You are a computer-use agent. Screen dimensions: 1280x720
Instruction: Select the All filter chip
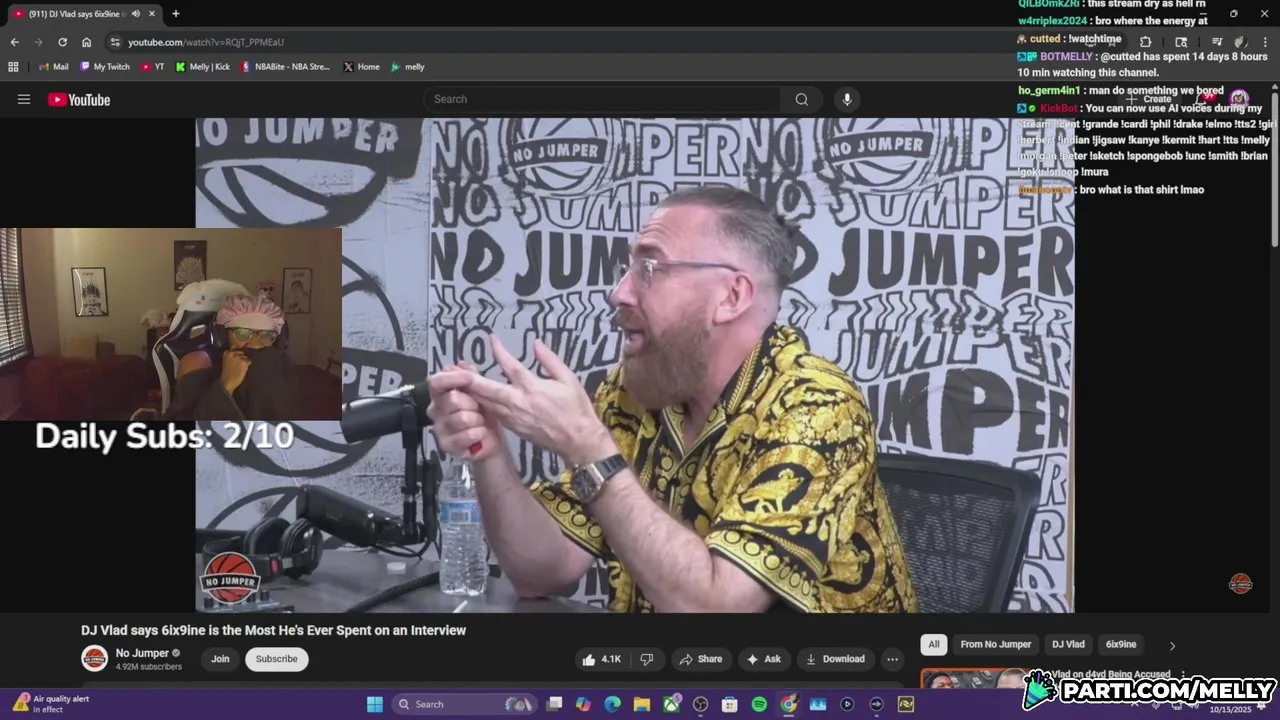(x=933, y=644)
